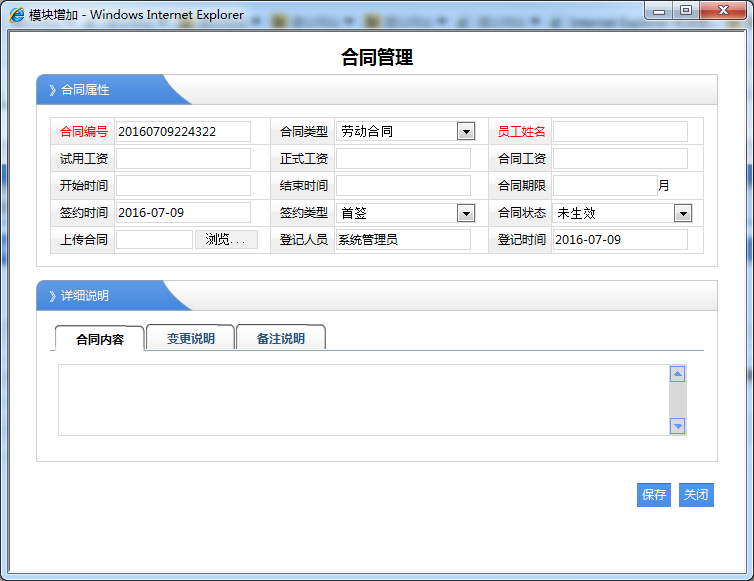Click the 合同期限 input field
Viewport: 754px width, 581px height.
pos(604,186)
